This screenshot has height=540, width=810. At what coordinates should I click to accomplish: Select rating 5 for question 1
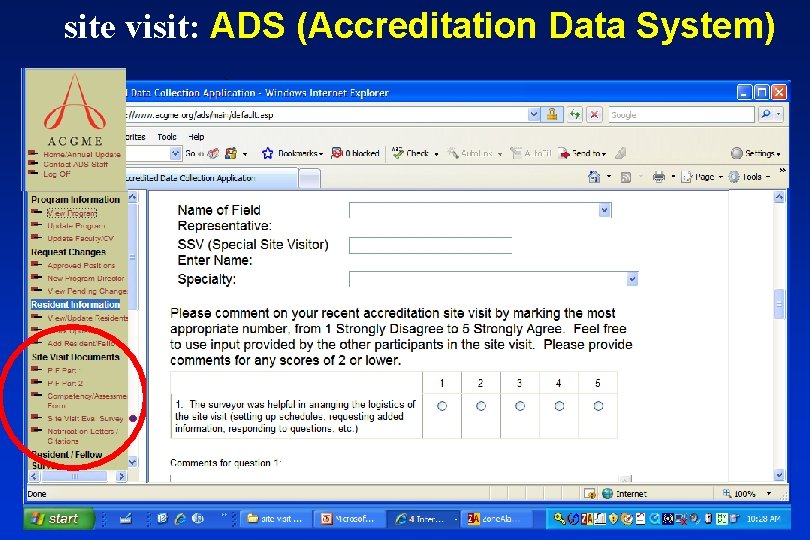coord(598,406)
